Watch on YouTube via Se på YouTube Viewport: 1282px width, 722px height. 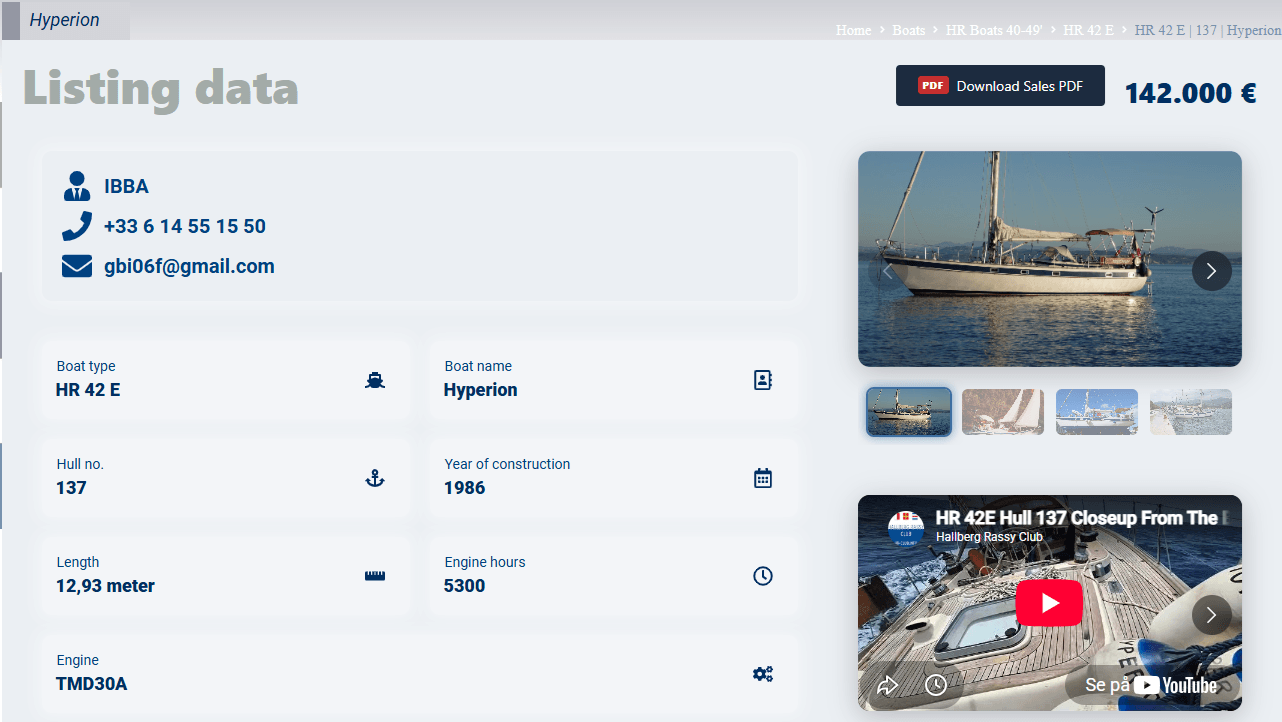click(1151, 685)
